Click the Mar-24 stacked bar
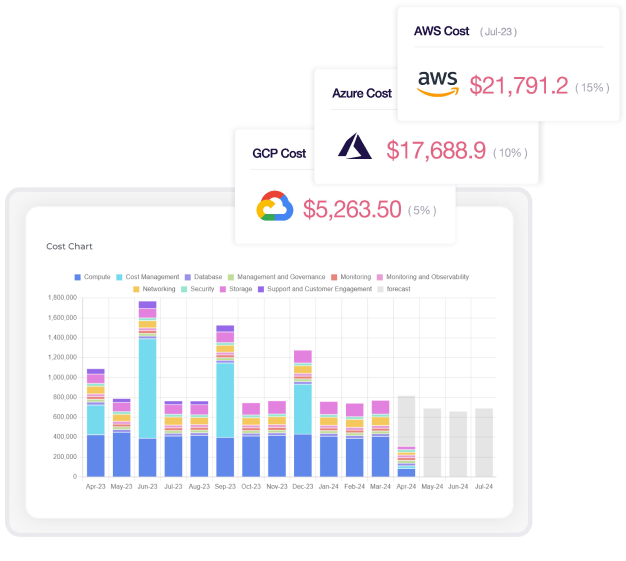Screen dimensions: 626x561 (380, 439)
